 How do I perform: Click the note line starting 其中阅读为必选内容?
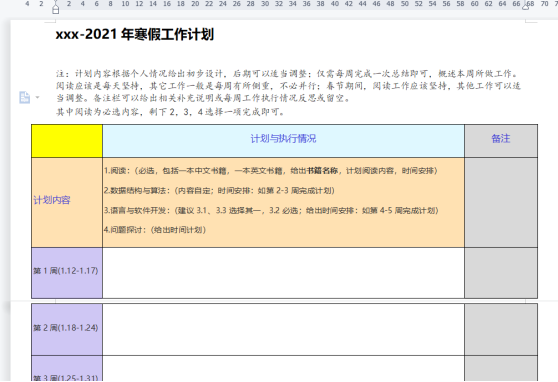[170, 112]
